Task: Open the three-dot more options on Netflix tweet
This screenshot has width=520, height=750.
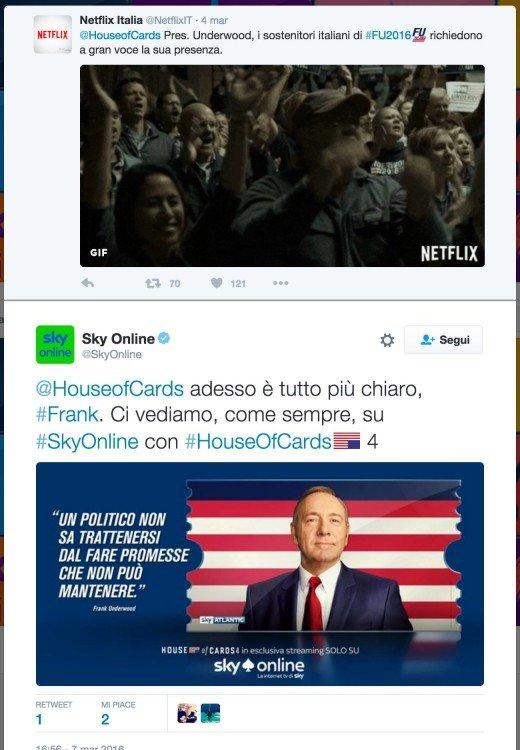Action: [280, 283]
